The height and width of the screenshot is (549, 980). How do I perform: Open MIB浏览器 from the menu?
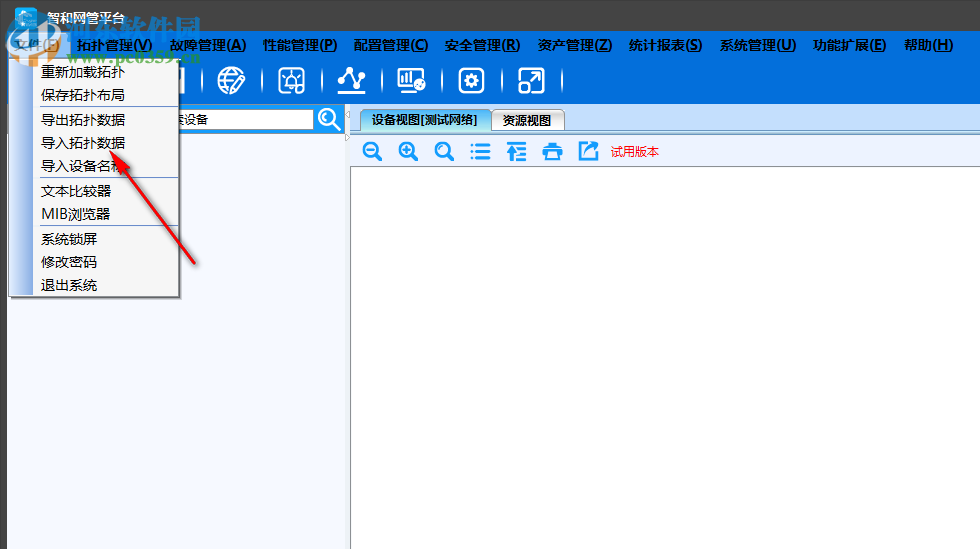click(76, 214)
